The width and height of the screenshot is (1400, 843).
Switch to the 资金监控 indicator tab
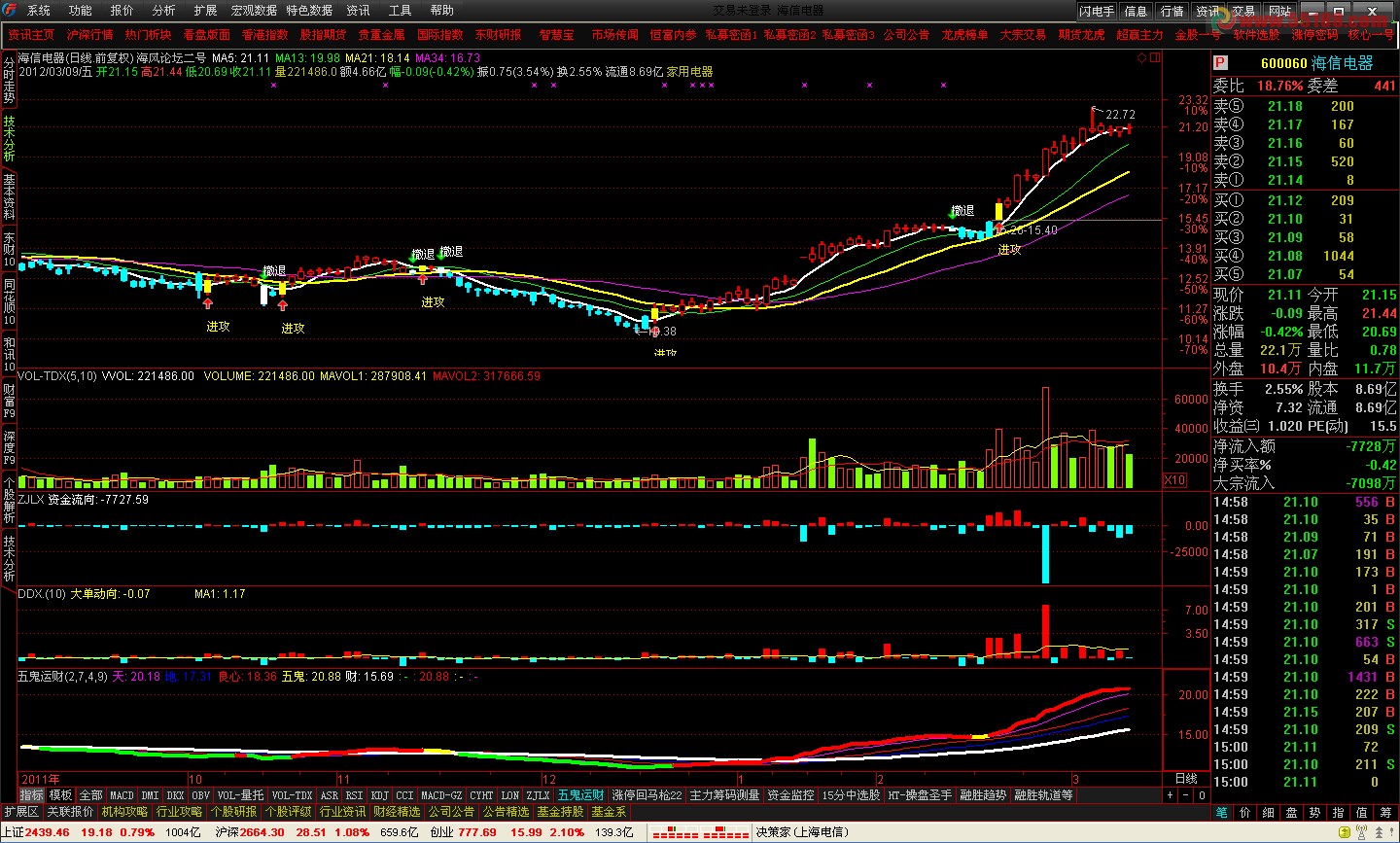point(790,795)
